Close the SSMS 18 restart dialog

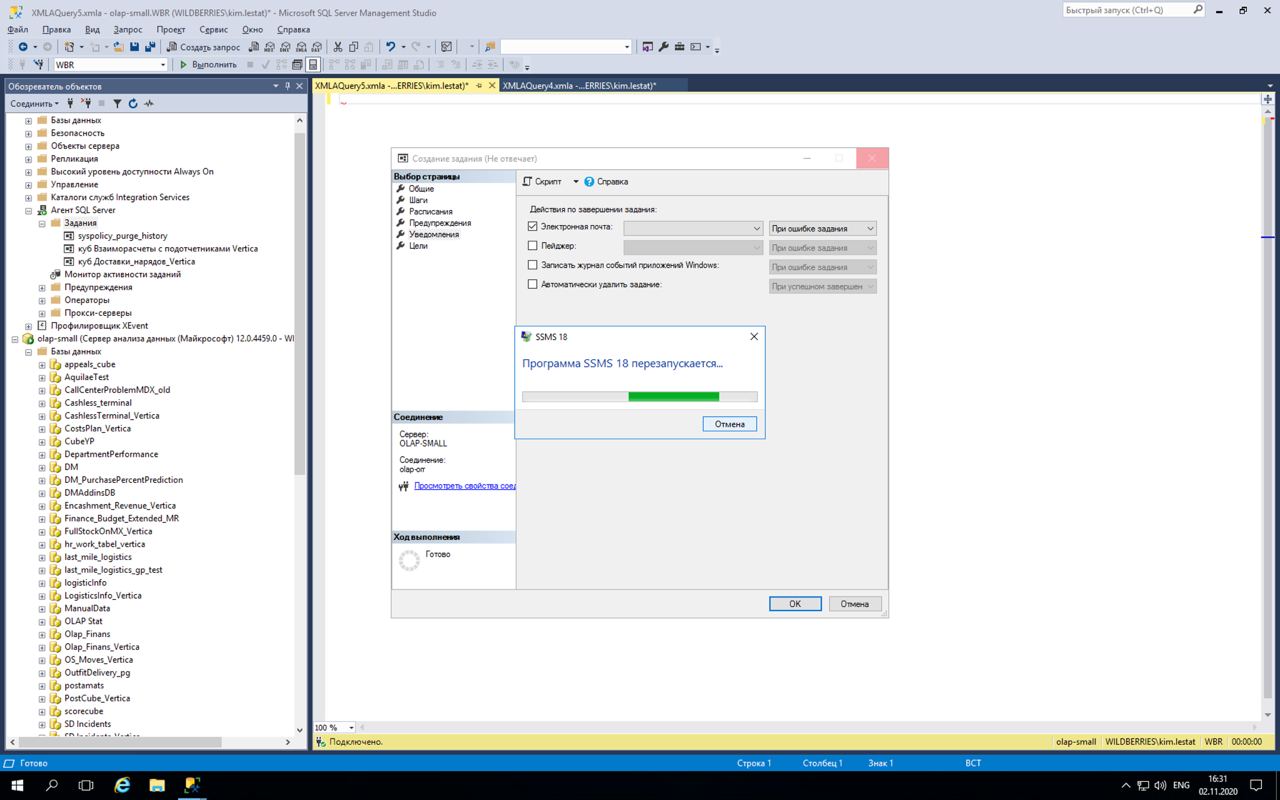(754, 337)
